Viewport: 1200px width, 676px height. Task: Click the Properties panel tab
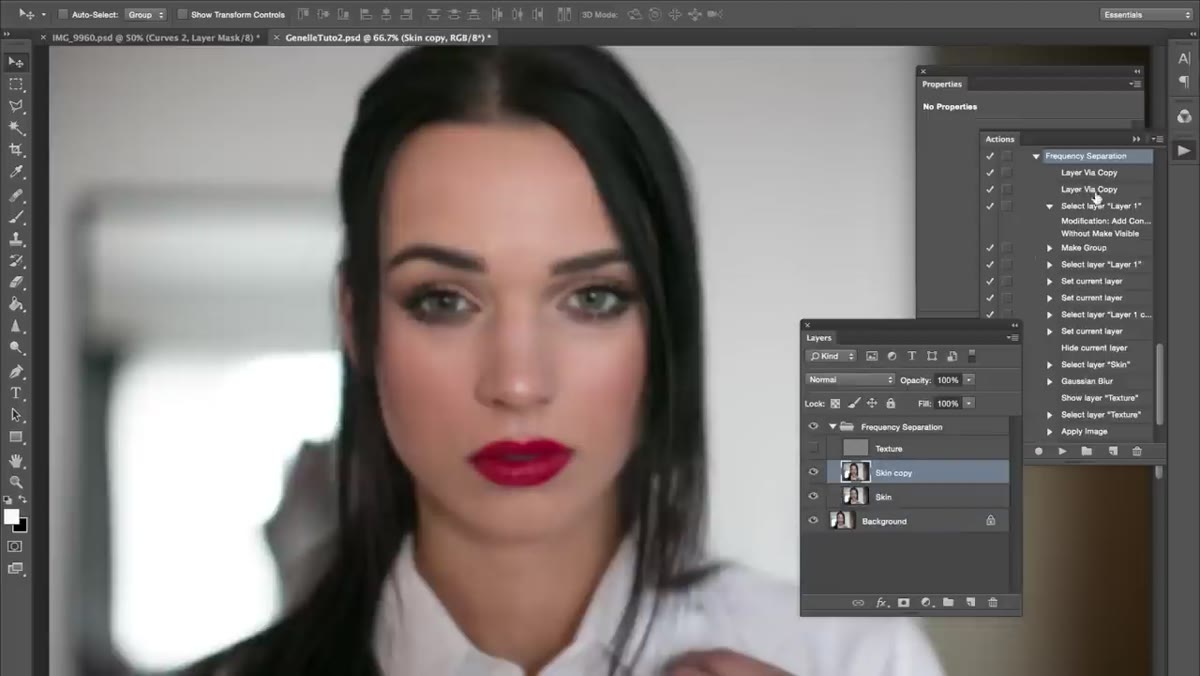[942, 85]
